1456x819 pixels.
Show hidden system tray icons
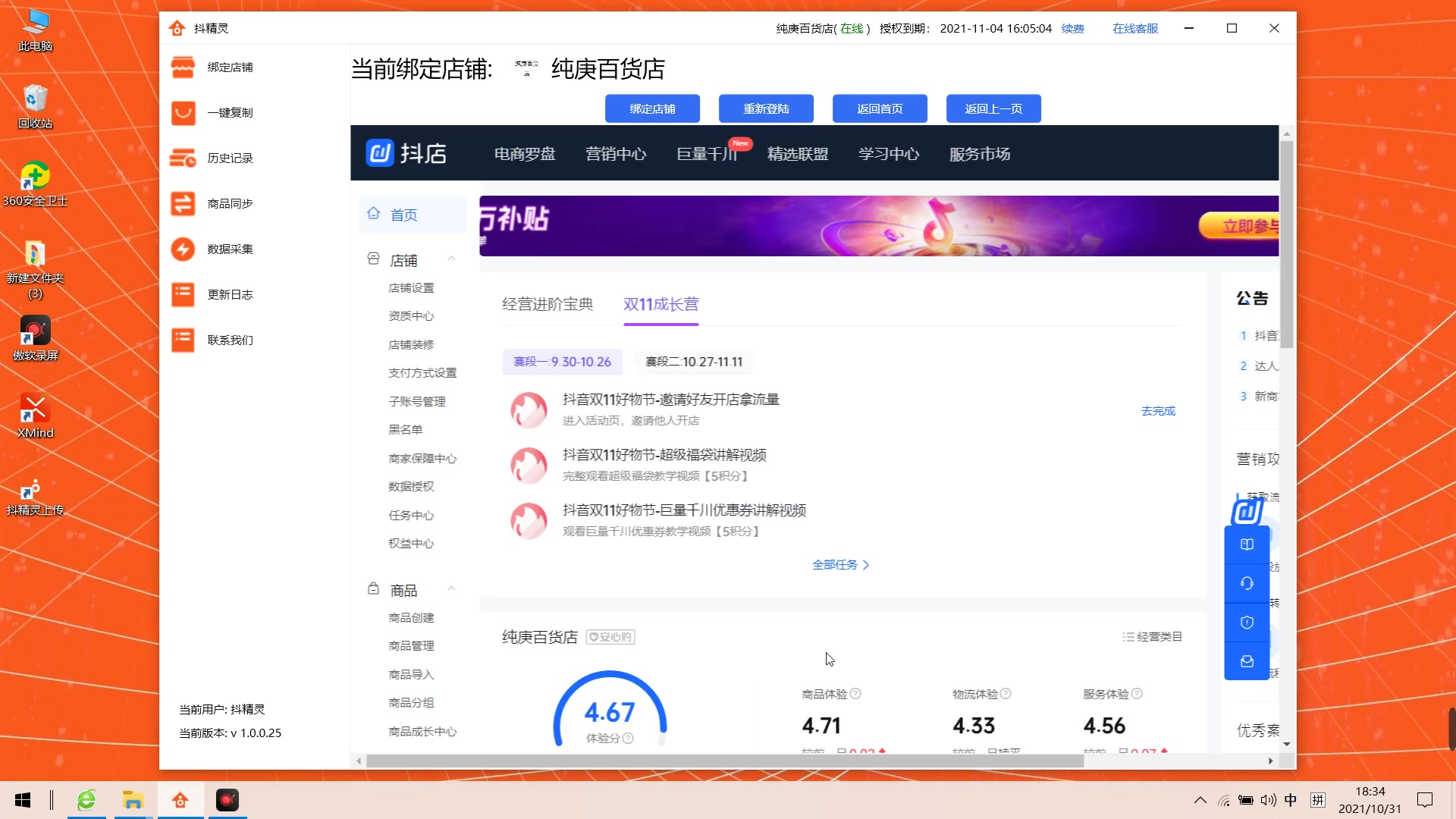tap(1200, 800)
